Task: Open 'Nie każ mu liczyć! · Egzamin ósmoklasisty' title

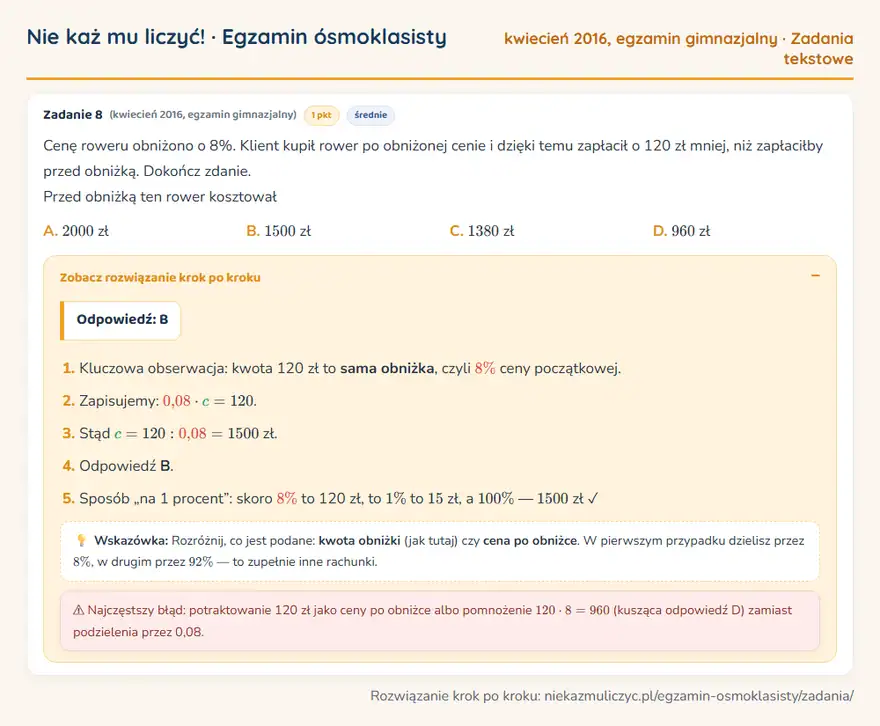Action: click(237, 37)
